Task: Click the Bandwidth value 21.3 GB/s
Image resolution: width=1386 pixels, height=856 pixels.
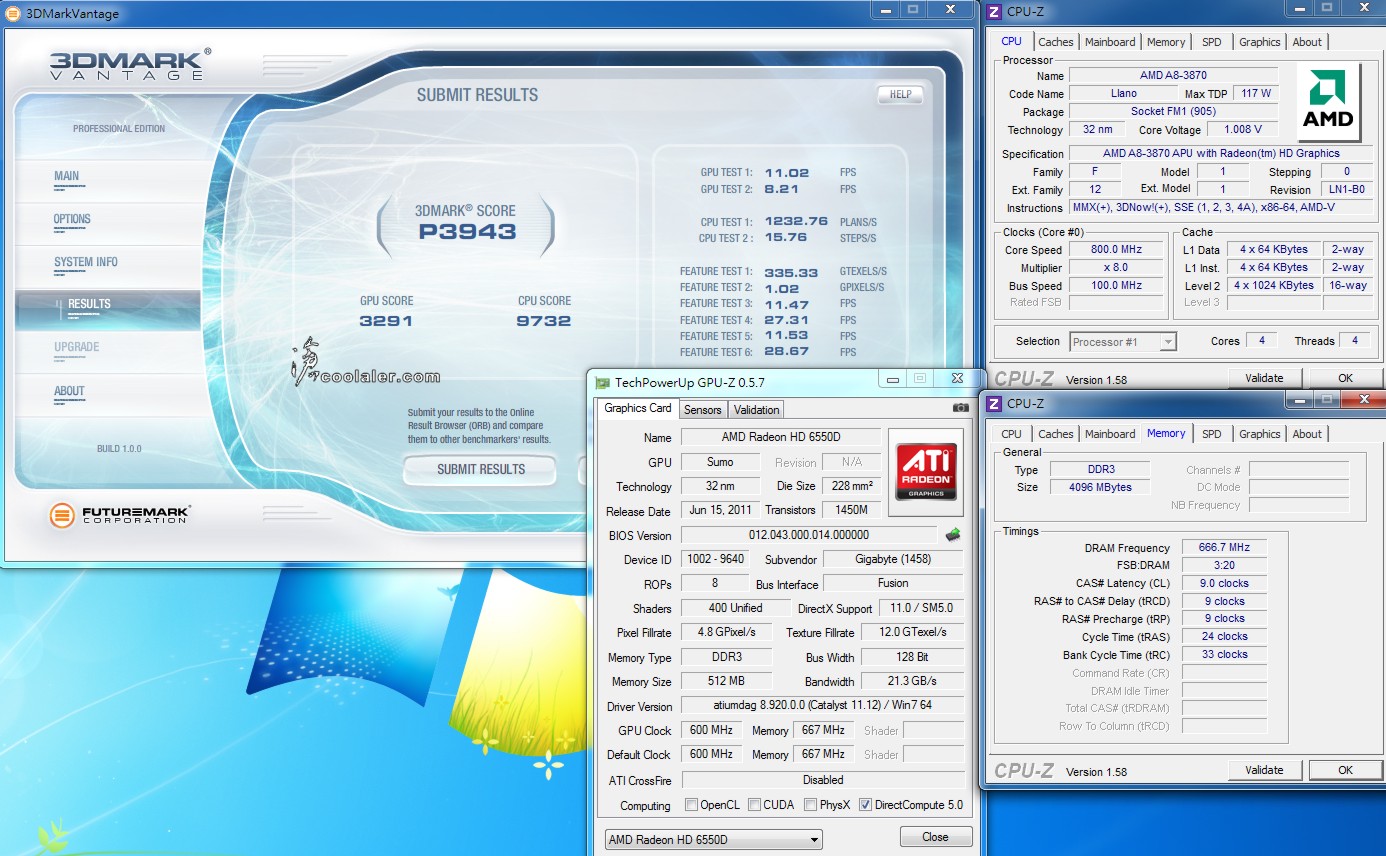Action: (x=912, y=681)
